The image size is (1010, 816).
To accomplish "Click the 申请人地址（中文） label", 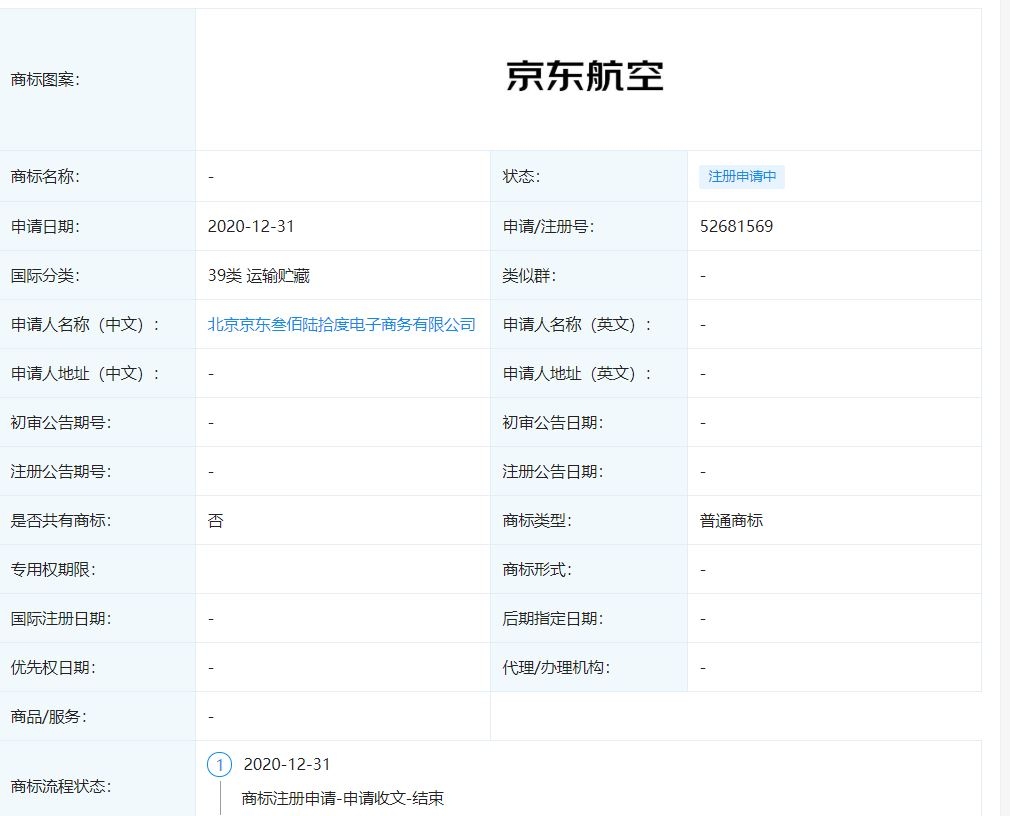I will click(x=85, y=374).
